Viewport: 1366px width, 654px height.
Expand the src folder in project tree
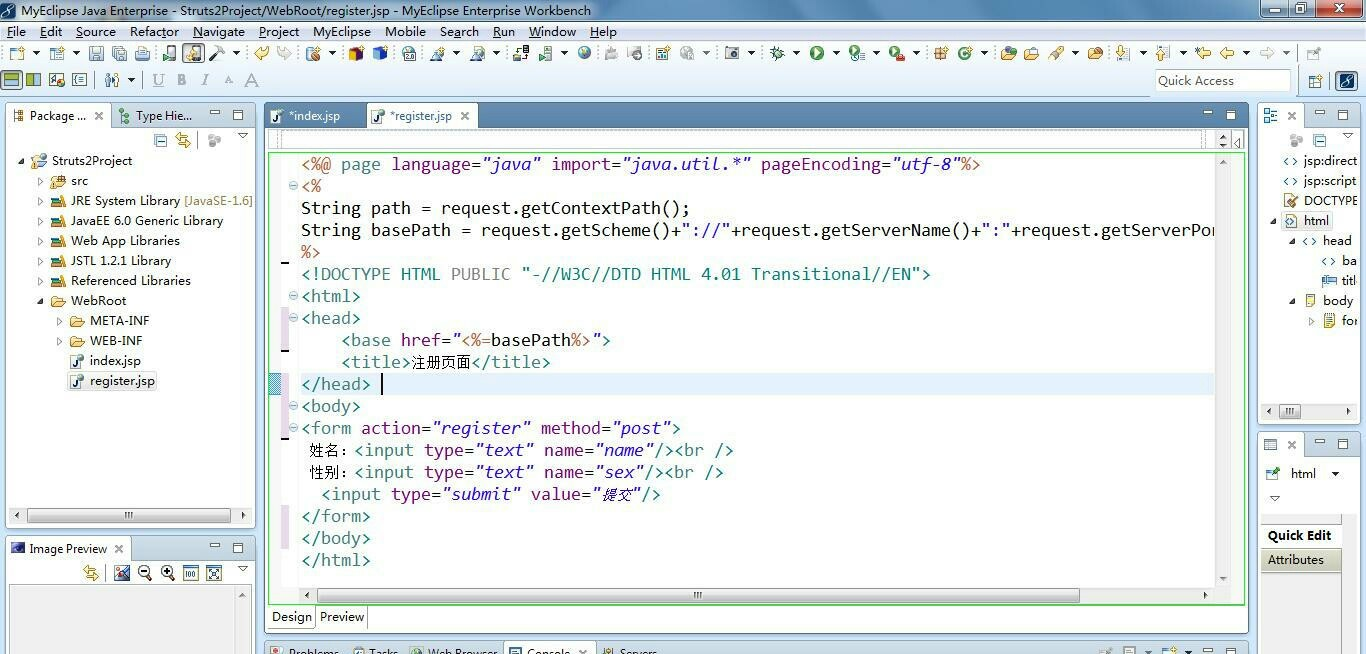pyautogui.click(x=41, y=181)
